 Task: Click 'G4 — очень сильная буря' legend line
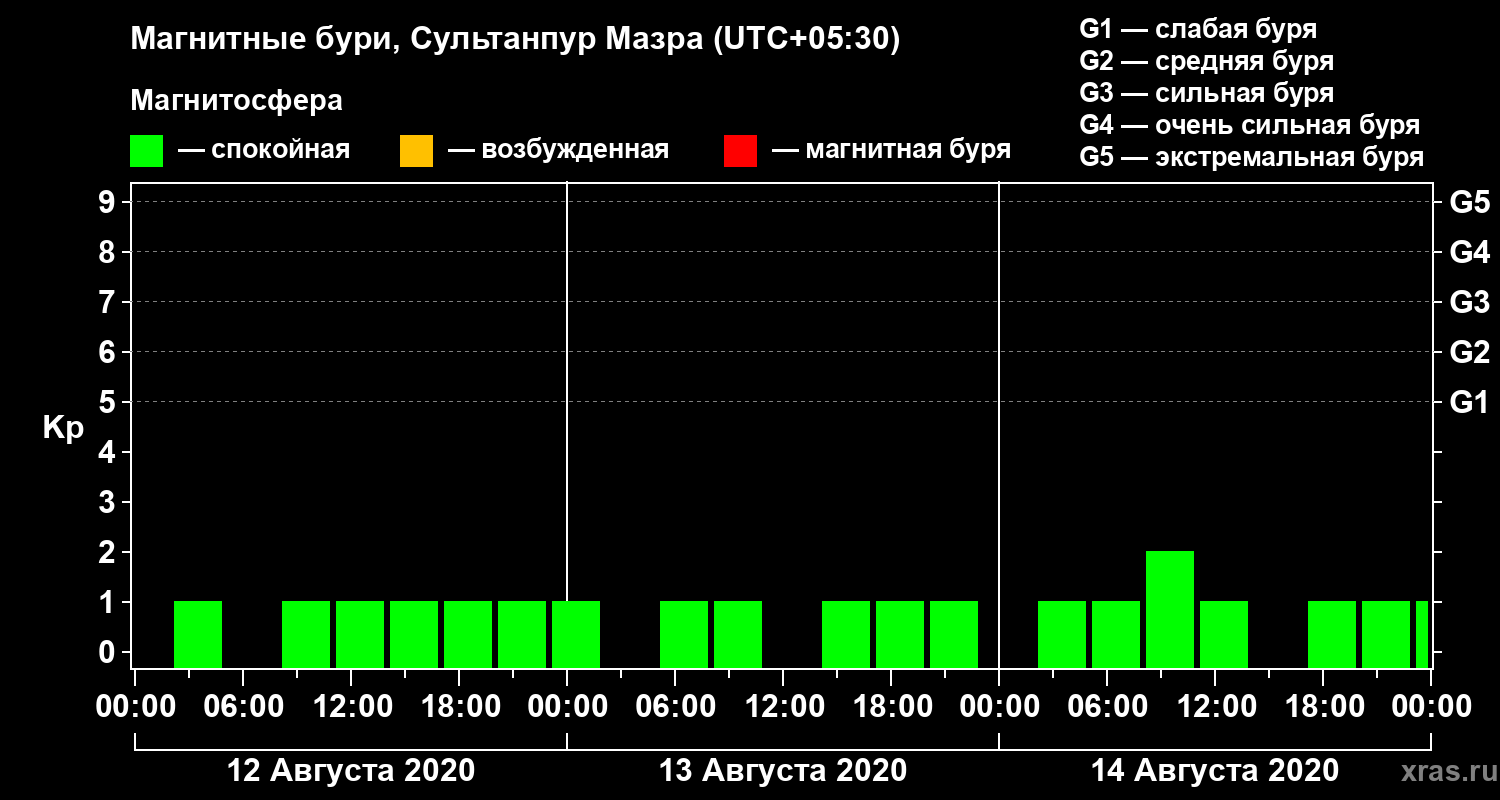pos(1250,125)
